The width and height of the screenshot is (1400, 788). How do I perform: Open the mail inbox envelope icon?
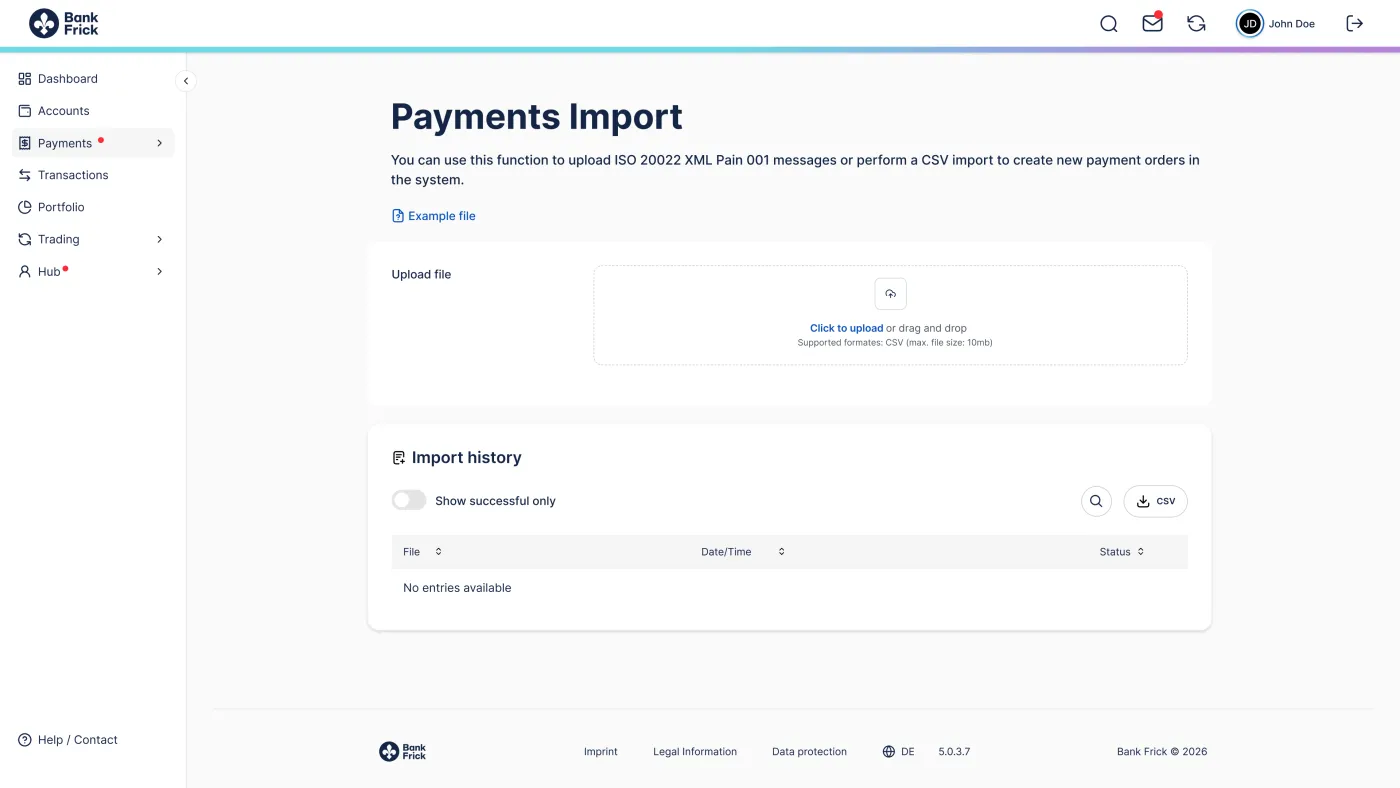1152,23
